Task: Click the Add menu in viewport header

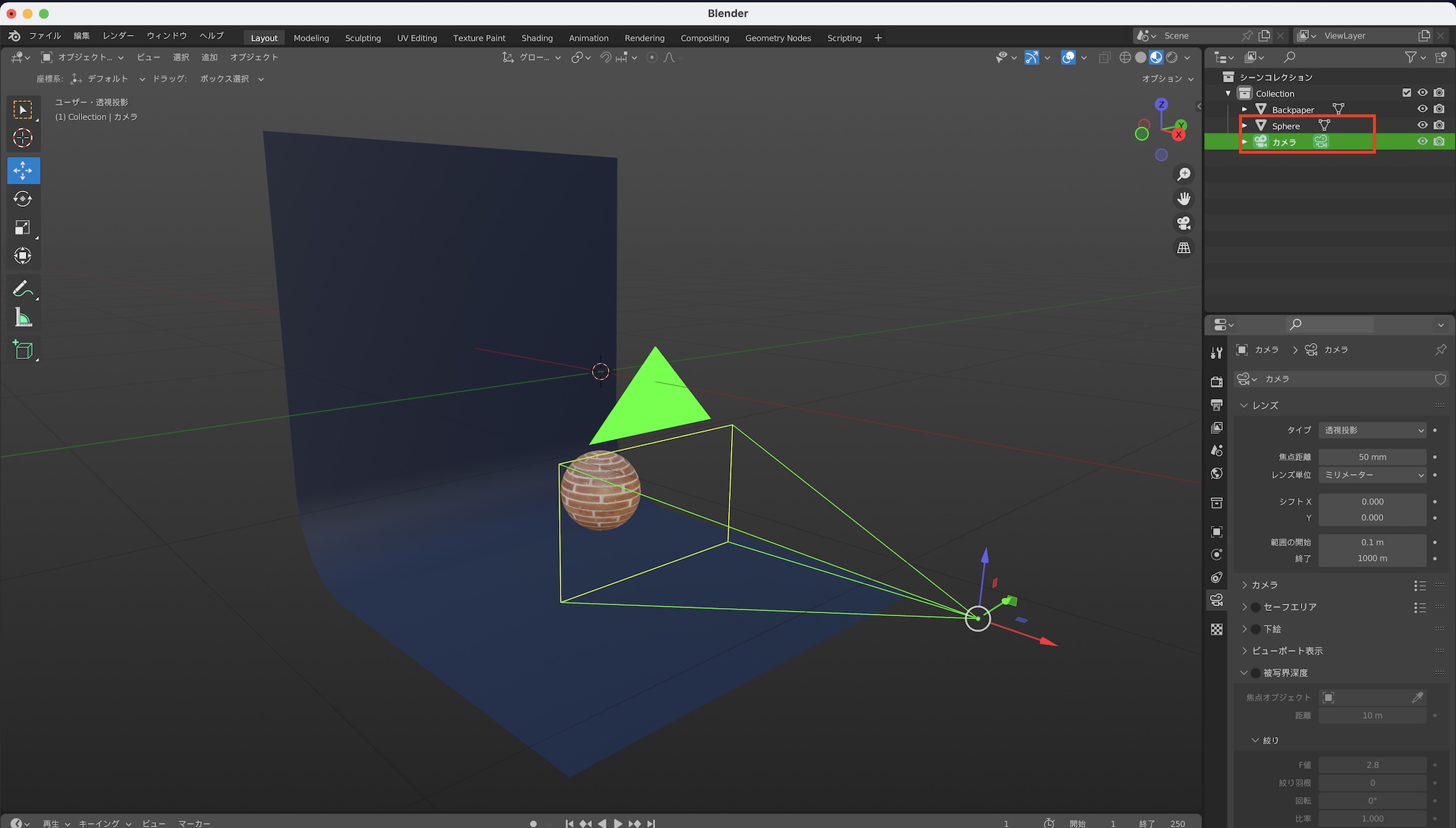Action: coord(209,58)
